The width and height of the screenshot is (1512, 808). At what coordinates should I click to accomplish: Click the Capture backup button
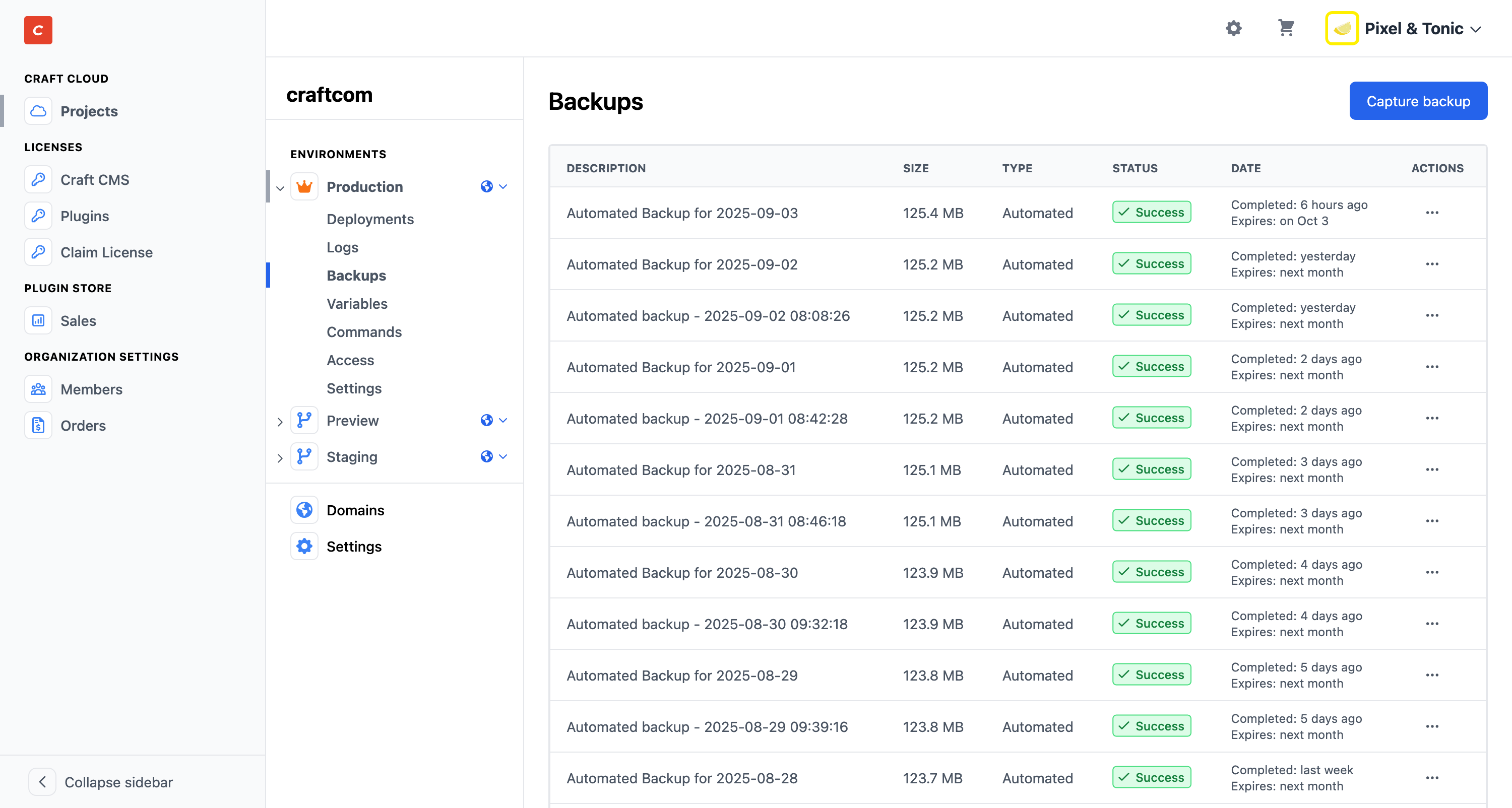(x=1418, y=100)
